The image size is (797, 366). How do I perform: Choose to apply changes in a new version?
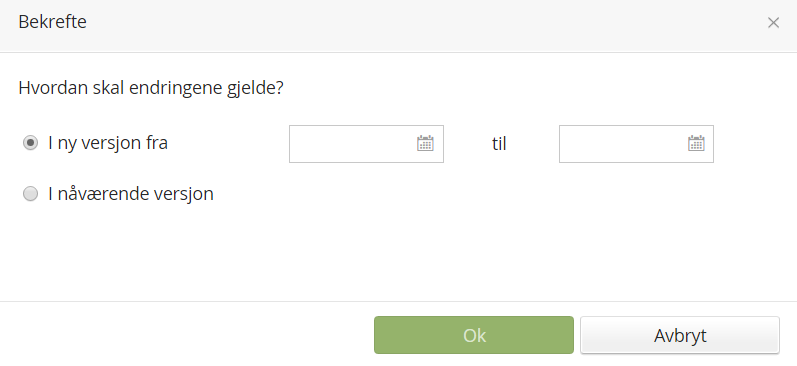point(30,143)
